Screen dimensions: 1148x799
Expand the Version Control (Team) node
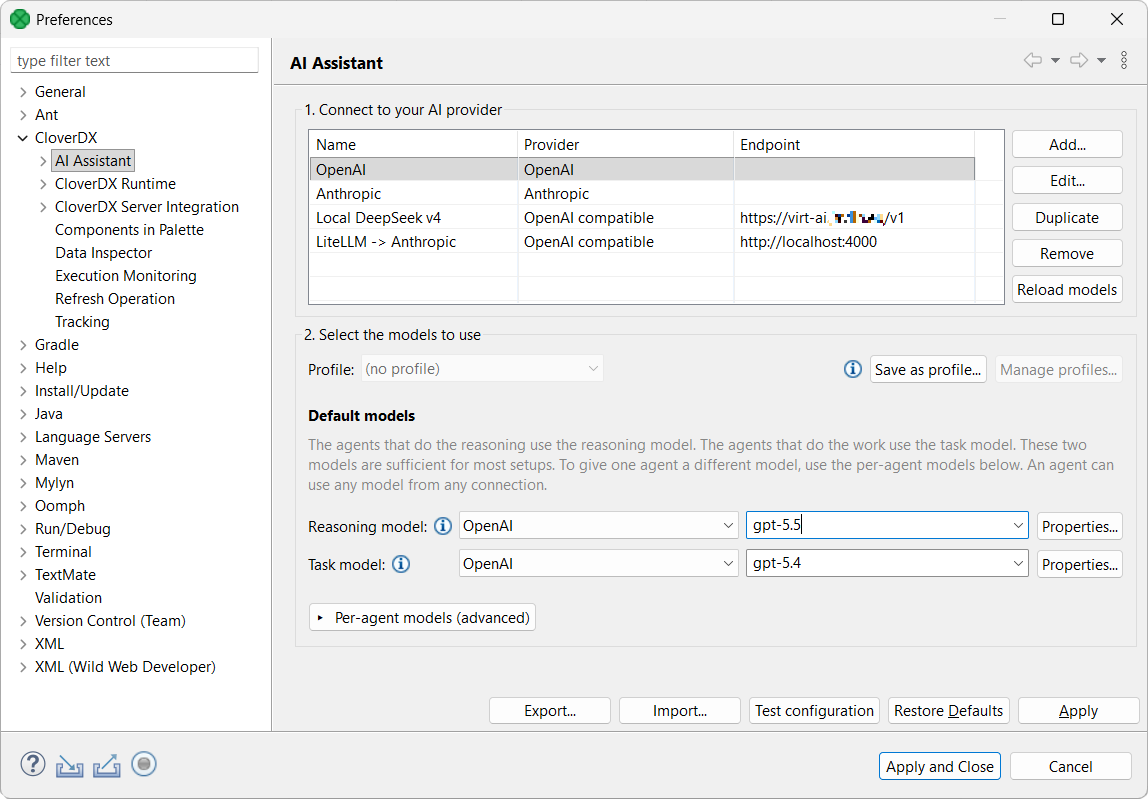pos(23,621)
